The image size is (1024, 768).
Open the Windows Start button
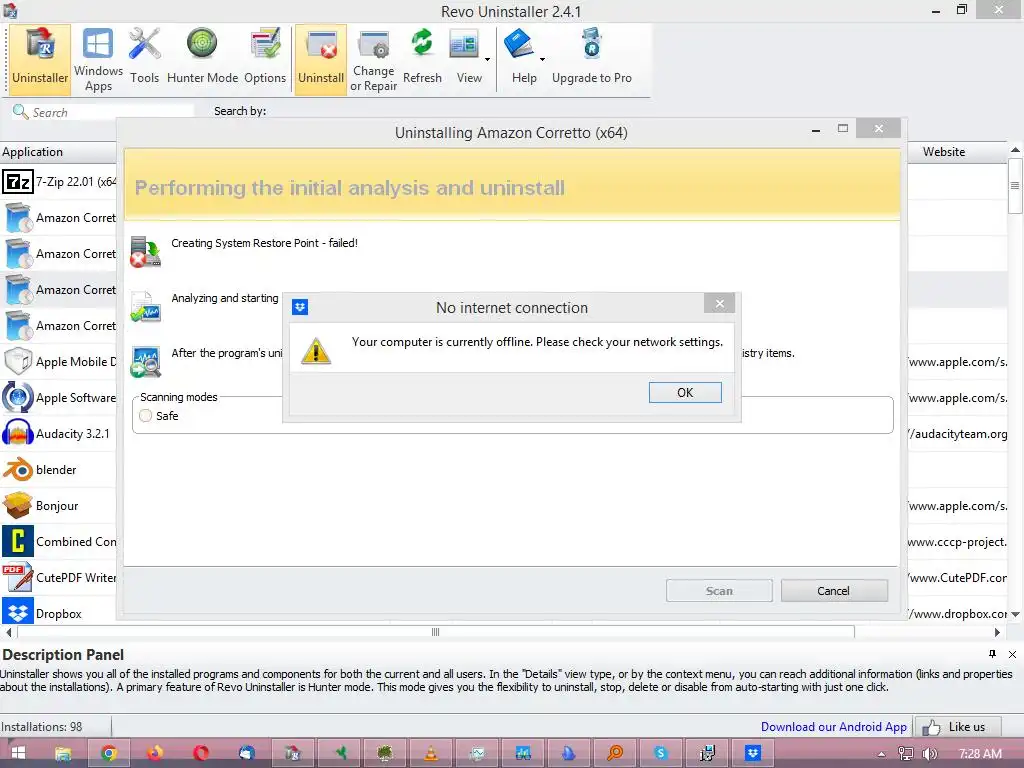(x=18, y=753)
